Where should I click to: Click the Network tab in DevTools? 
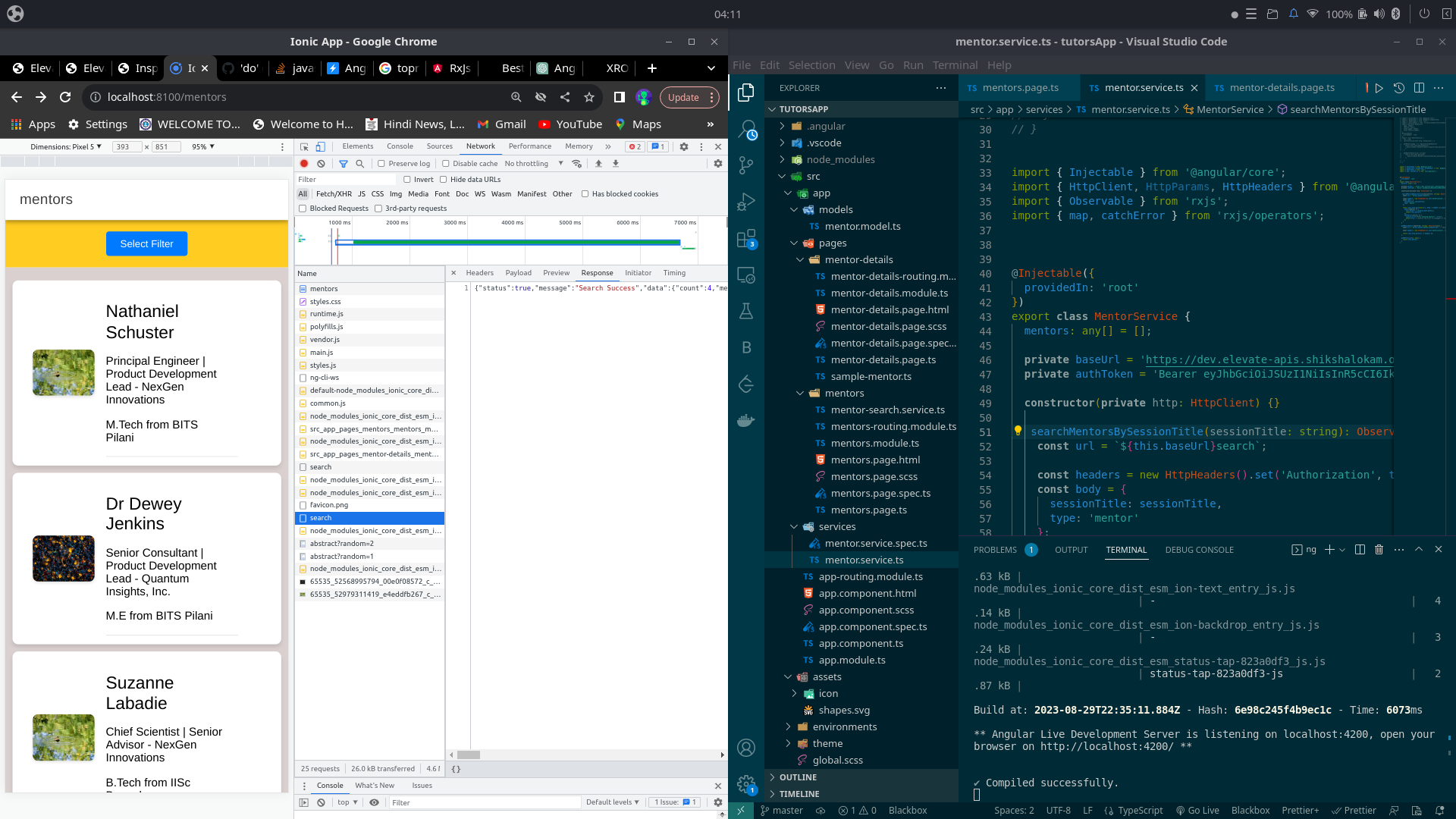coord(480,147)
